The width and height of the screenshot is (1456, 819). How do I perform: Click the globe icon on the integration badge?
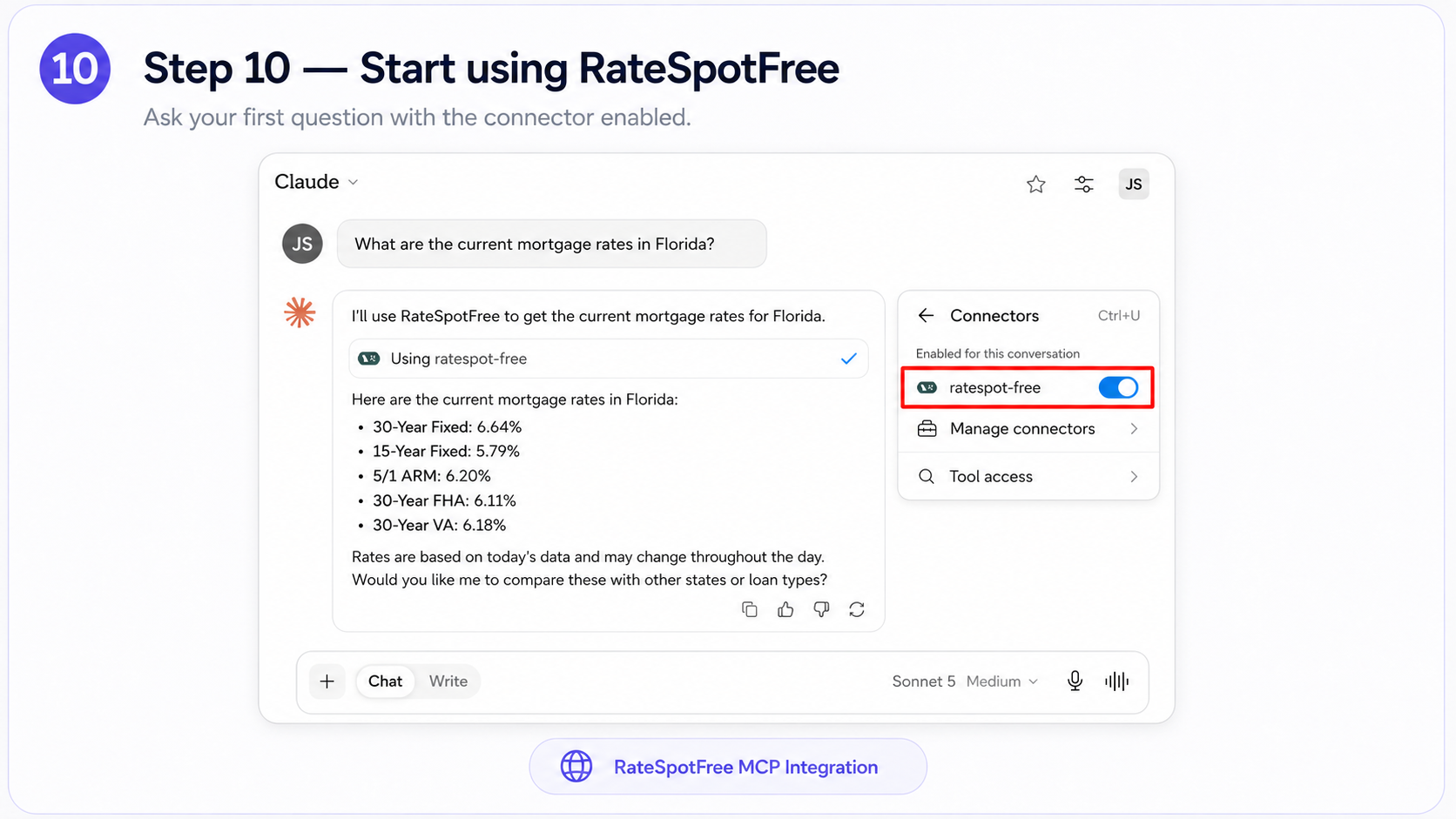[x=576, y=767]
